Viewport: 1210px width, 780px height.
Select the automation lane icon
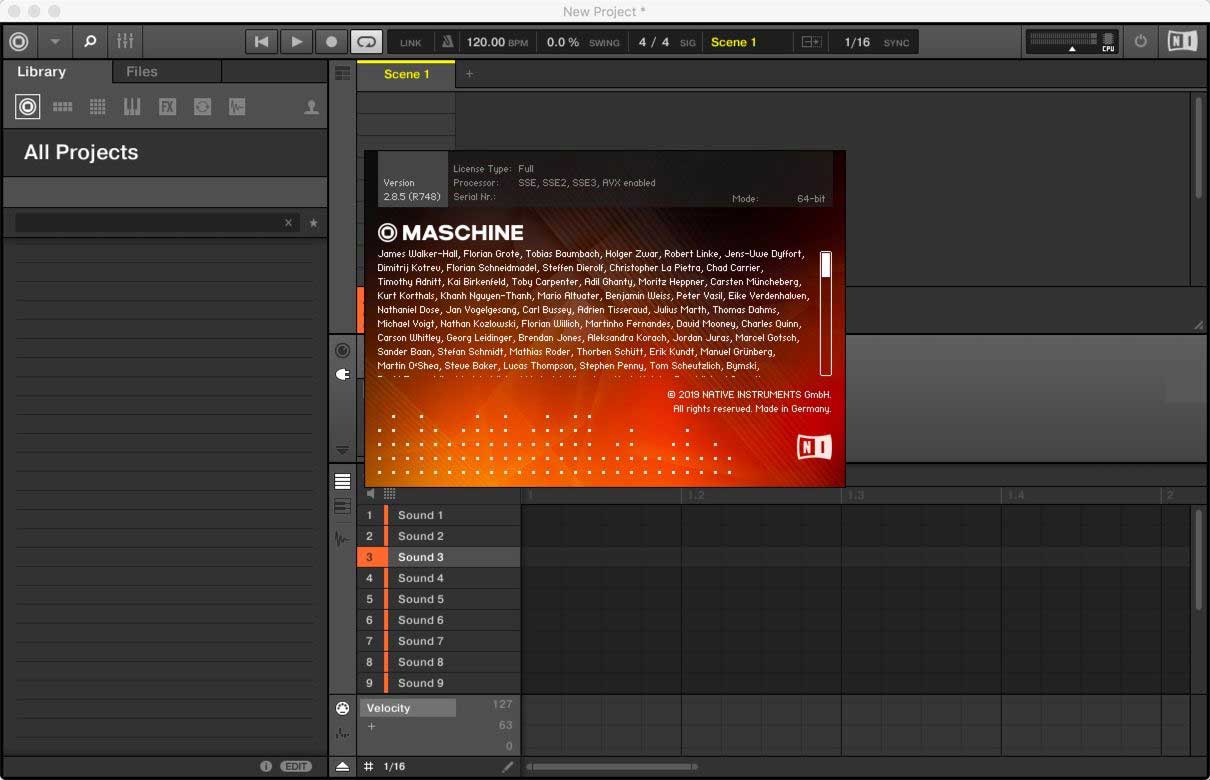coord(343,734)
